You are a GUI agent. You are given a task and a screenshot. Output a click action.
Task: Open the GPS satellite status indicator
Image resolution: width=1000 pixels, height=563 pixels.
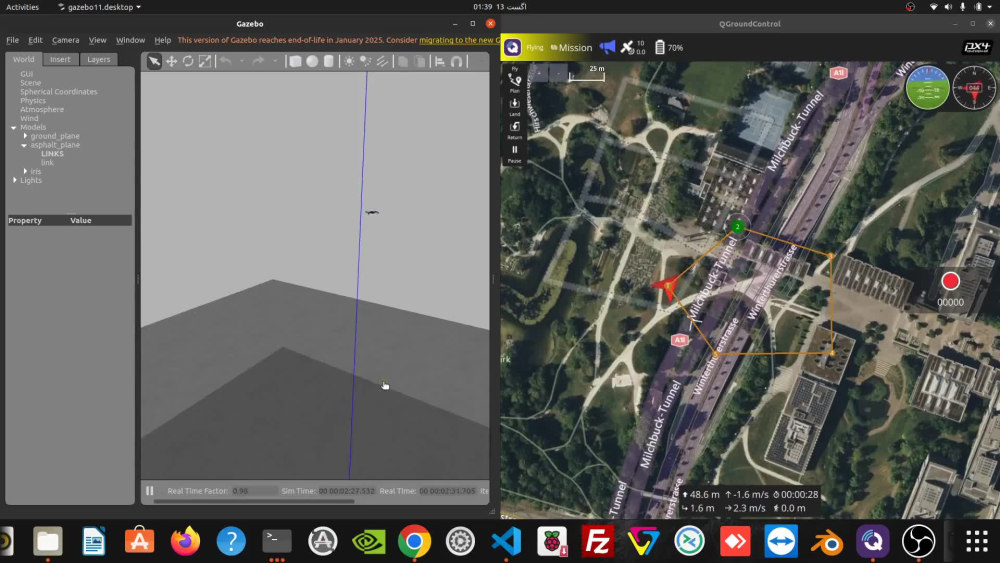(x=633, y=47)
